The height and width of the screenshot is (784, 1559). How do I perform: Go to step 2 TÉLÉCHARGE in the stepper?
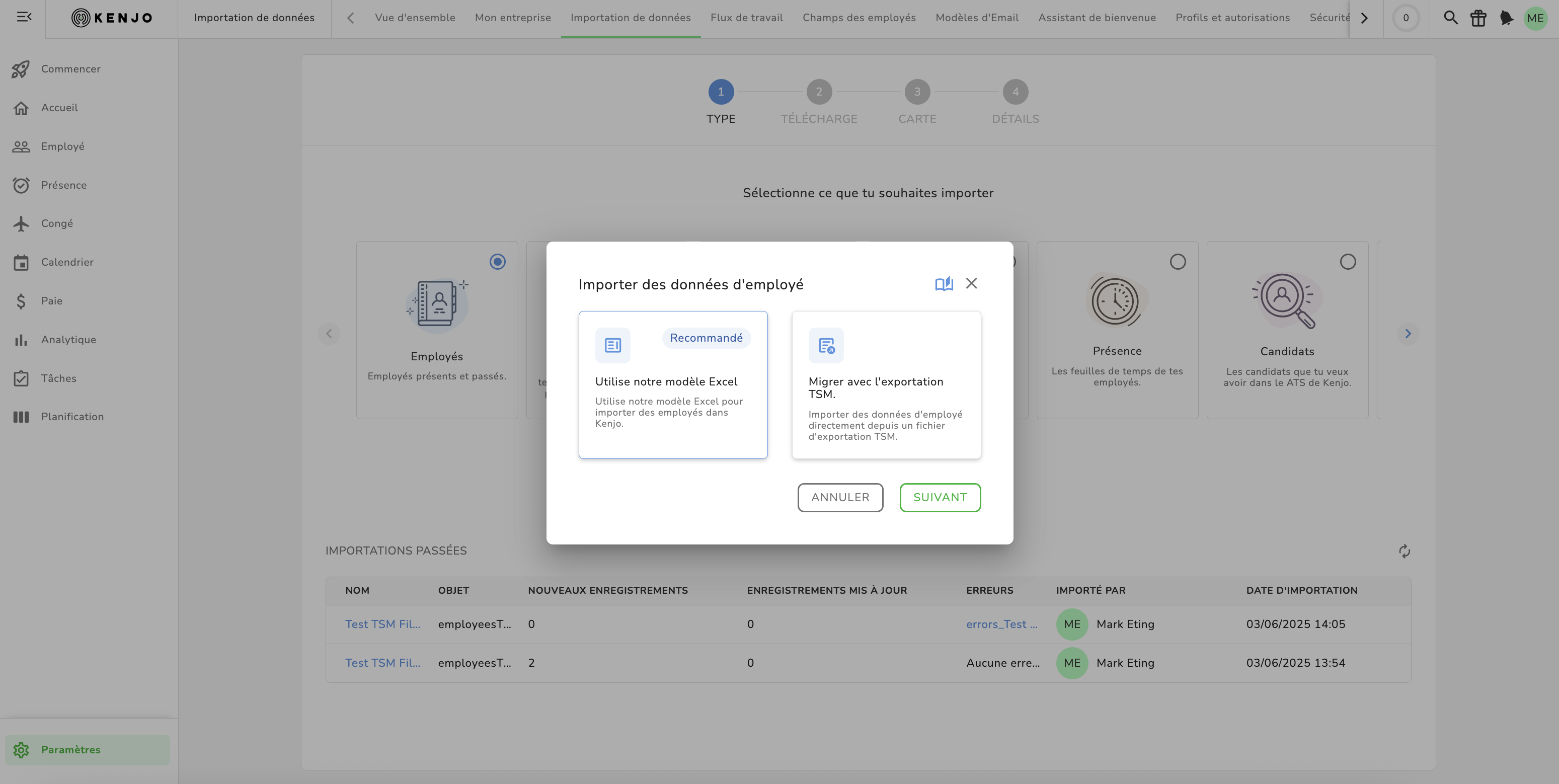pyautogui.click(x=818, y=92)
